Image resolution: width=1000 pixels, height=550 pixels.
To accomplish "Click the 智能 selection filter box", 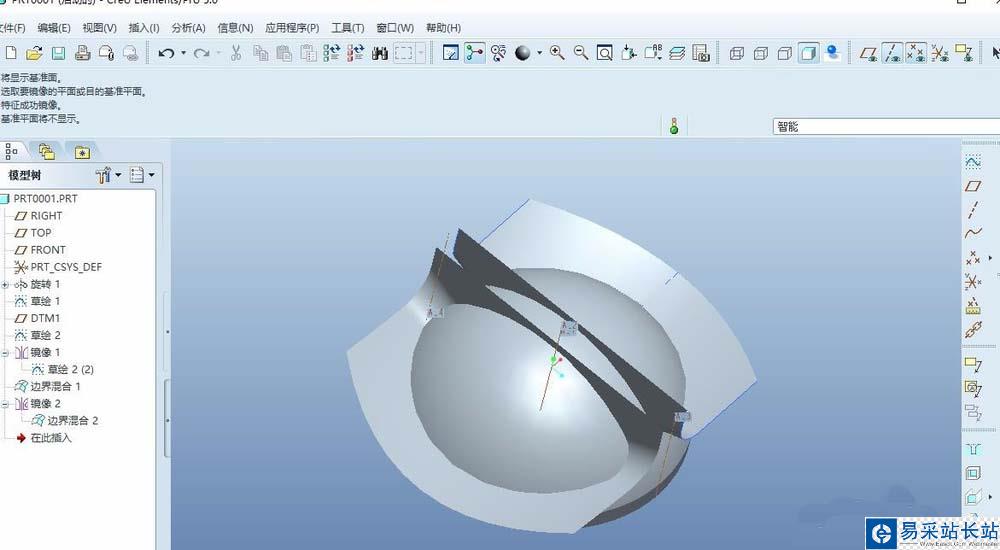I will pos(886,126).
